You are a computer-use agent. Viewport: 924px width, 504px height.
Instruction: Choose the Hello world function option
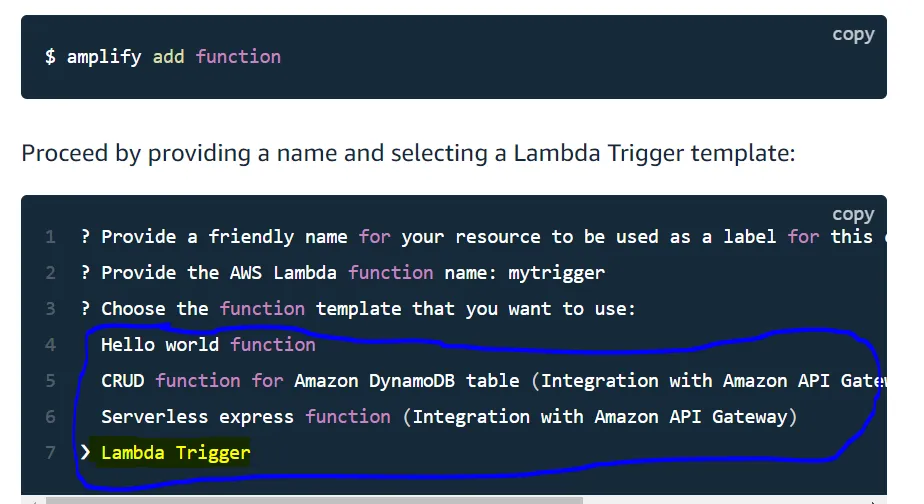pos(208,345)
